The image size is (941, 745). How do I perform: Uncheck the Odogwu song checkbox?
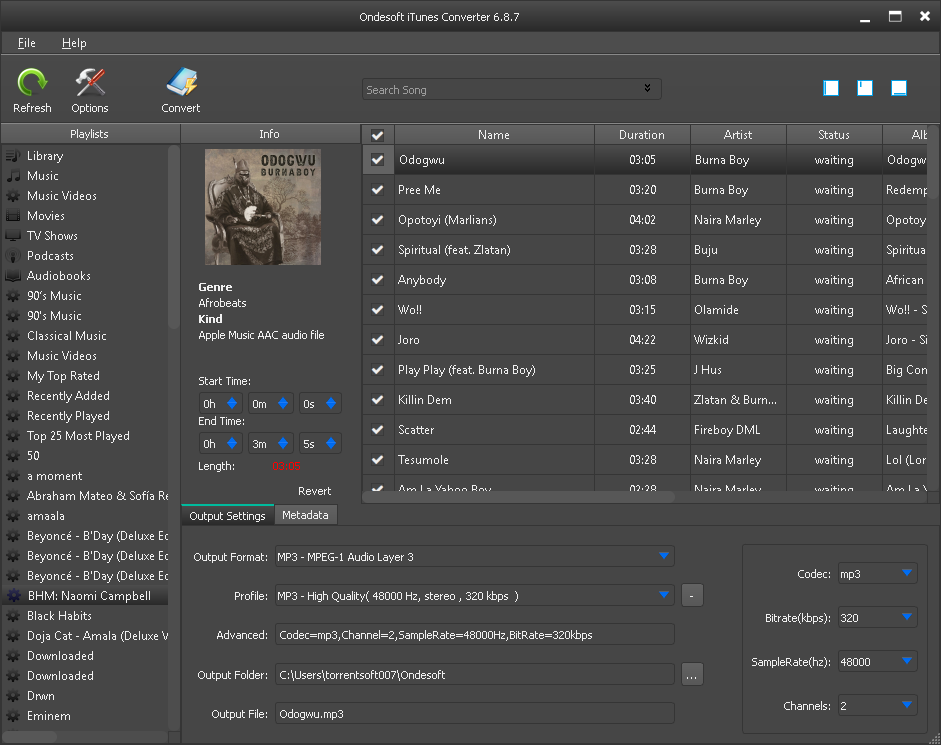coord(377,160)
